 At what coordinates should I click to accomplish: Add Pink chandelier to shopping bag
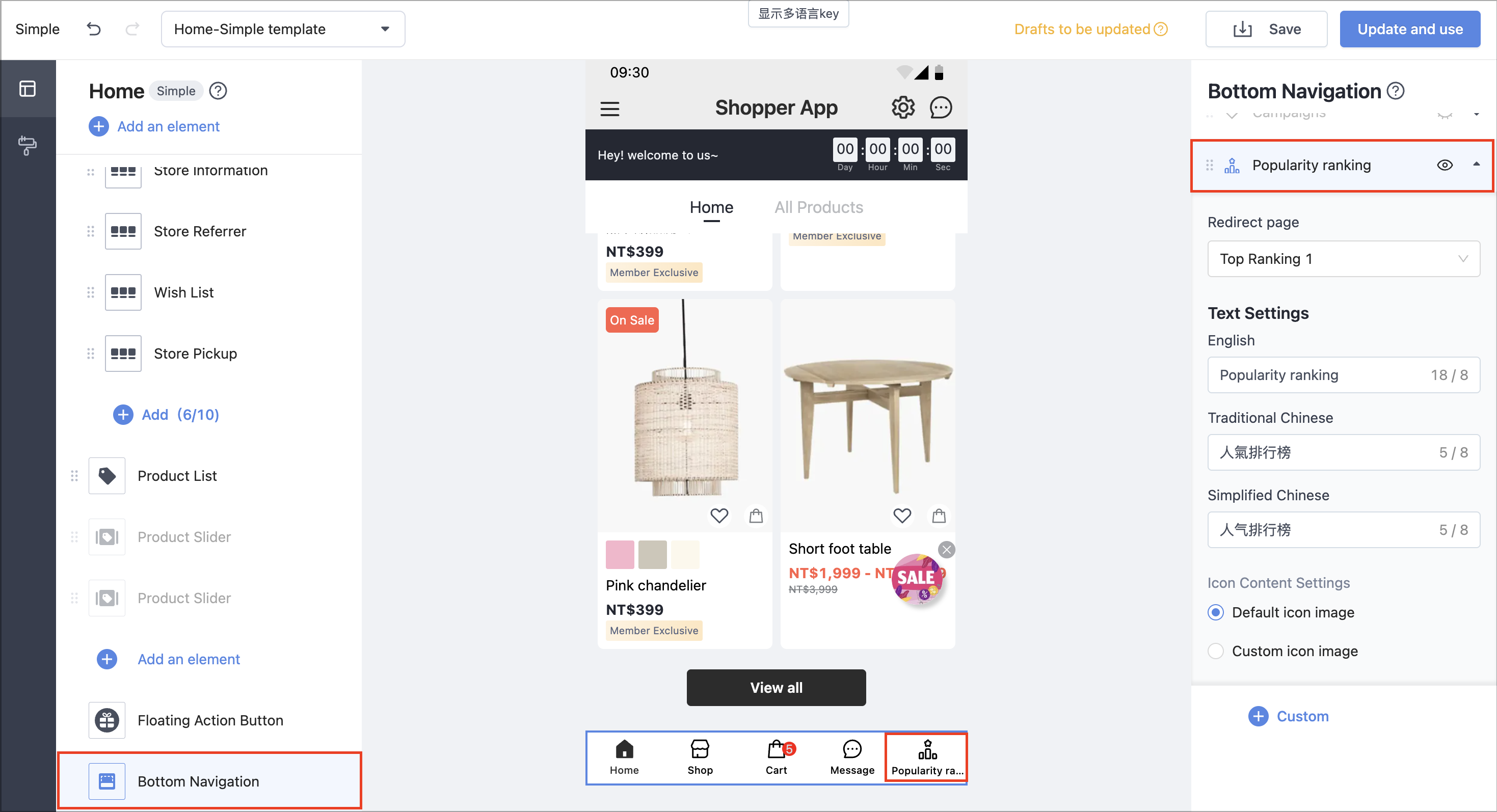click(756, 515)
